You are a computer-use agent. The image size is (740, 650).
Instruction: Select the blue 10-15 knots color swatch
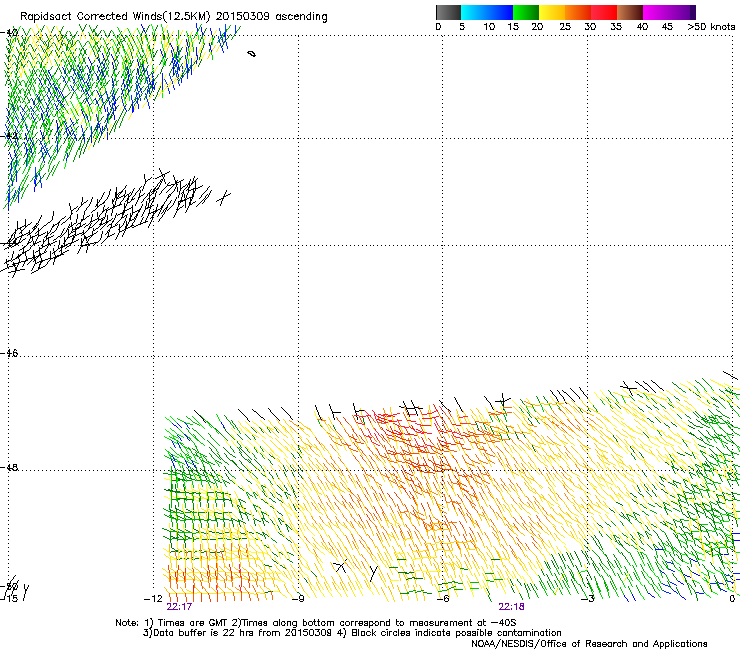(500, 12)
